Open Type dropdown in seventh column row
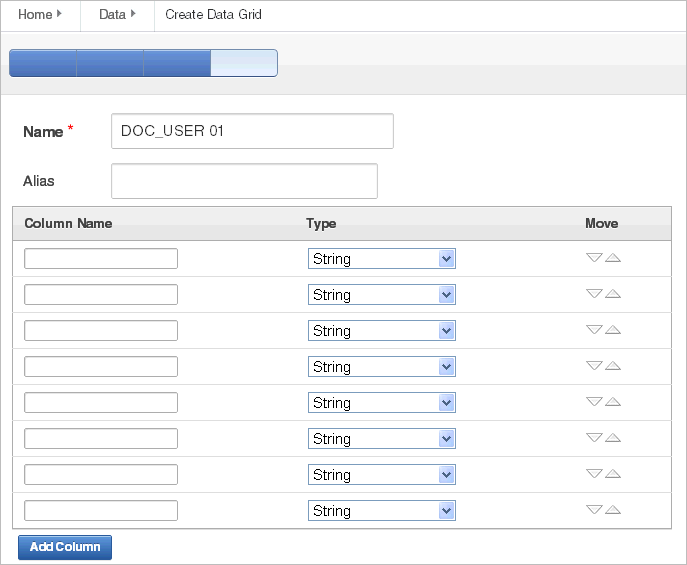 click(382, 474)
